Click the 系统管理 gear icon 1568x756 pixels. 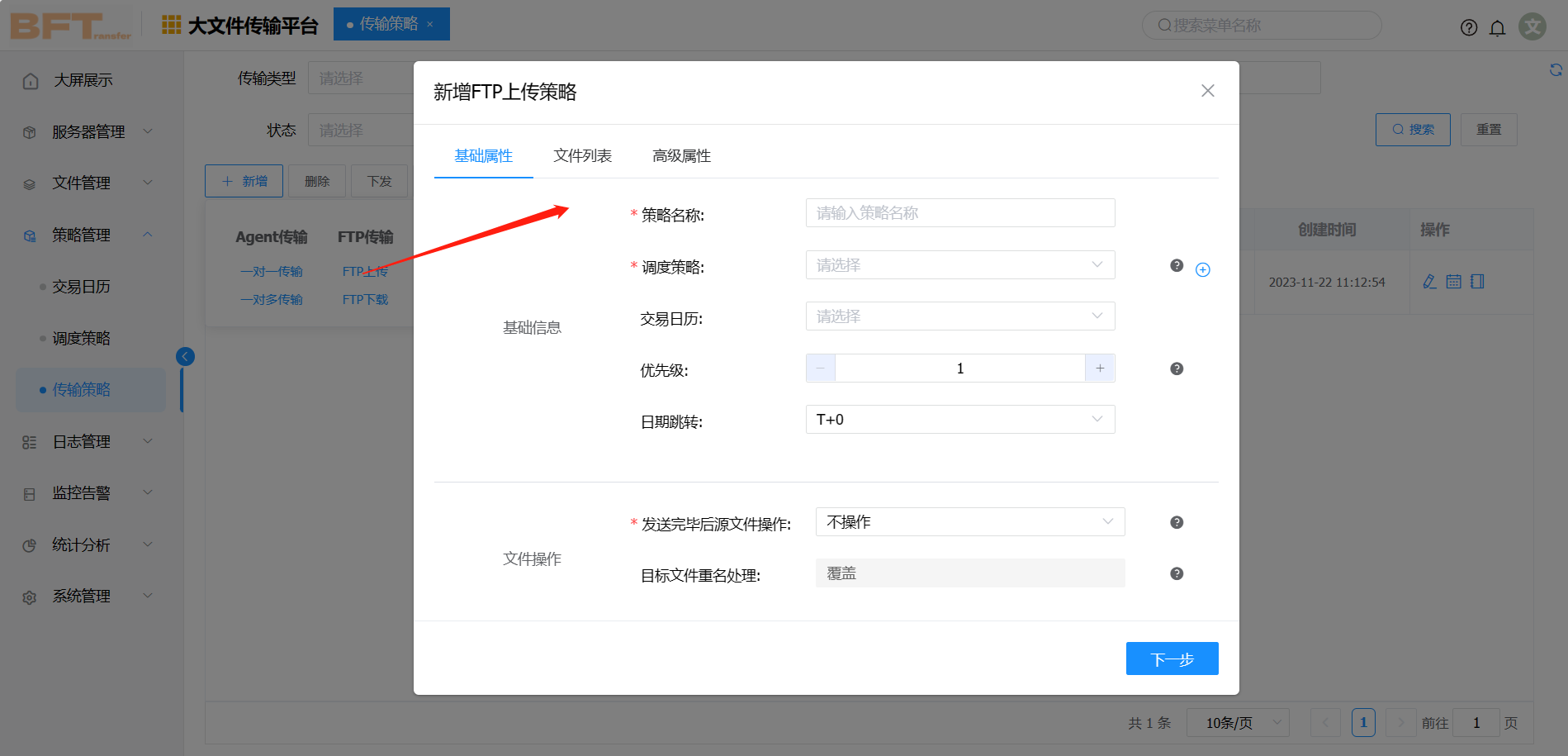coord(30,597)
